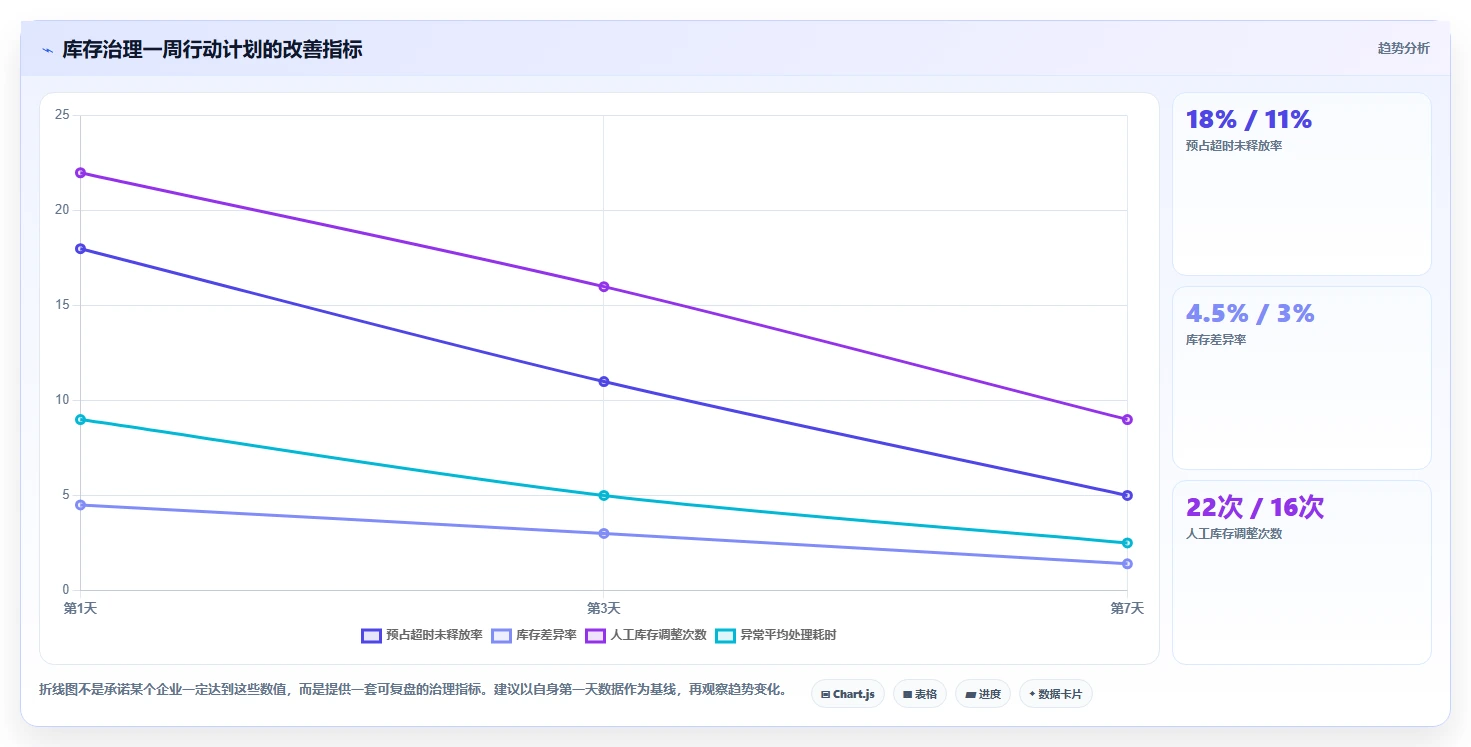Click the 数据卡片 tag

1056,694
